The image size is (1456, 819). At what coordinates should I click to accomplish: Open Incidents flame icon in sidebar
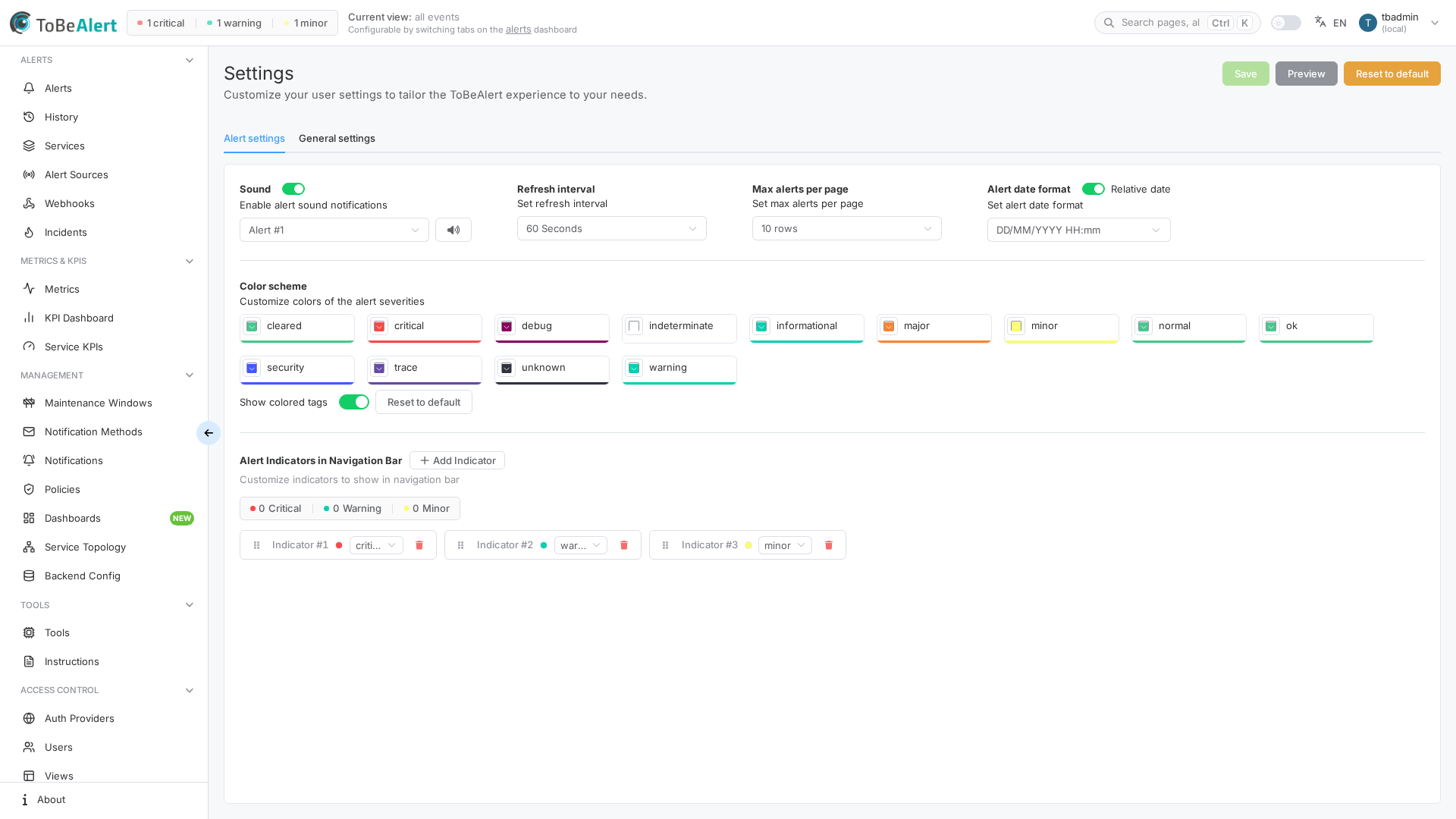pyautogui.click(x=29, y=232)
